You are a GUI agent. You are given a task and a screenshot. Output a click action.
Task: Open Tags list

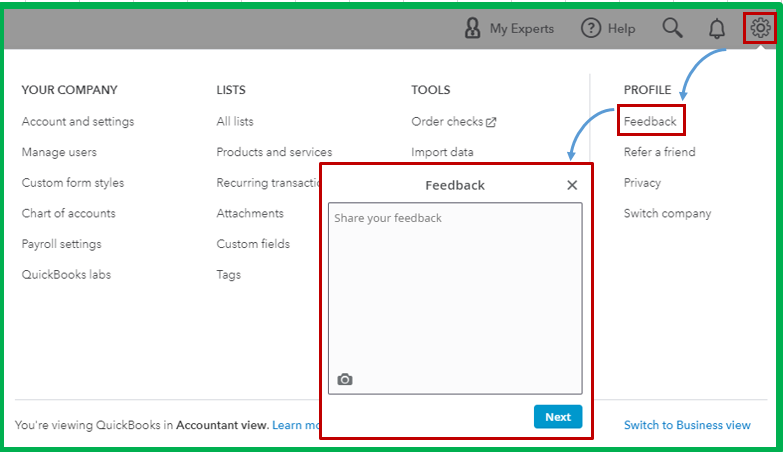[x=229, y=275]
